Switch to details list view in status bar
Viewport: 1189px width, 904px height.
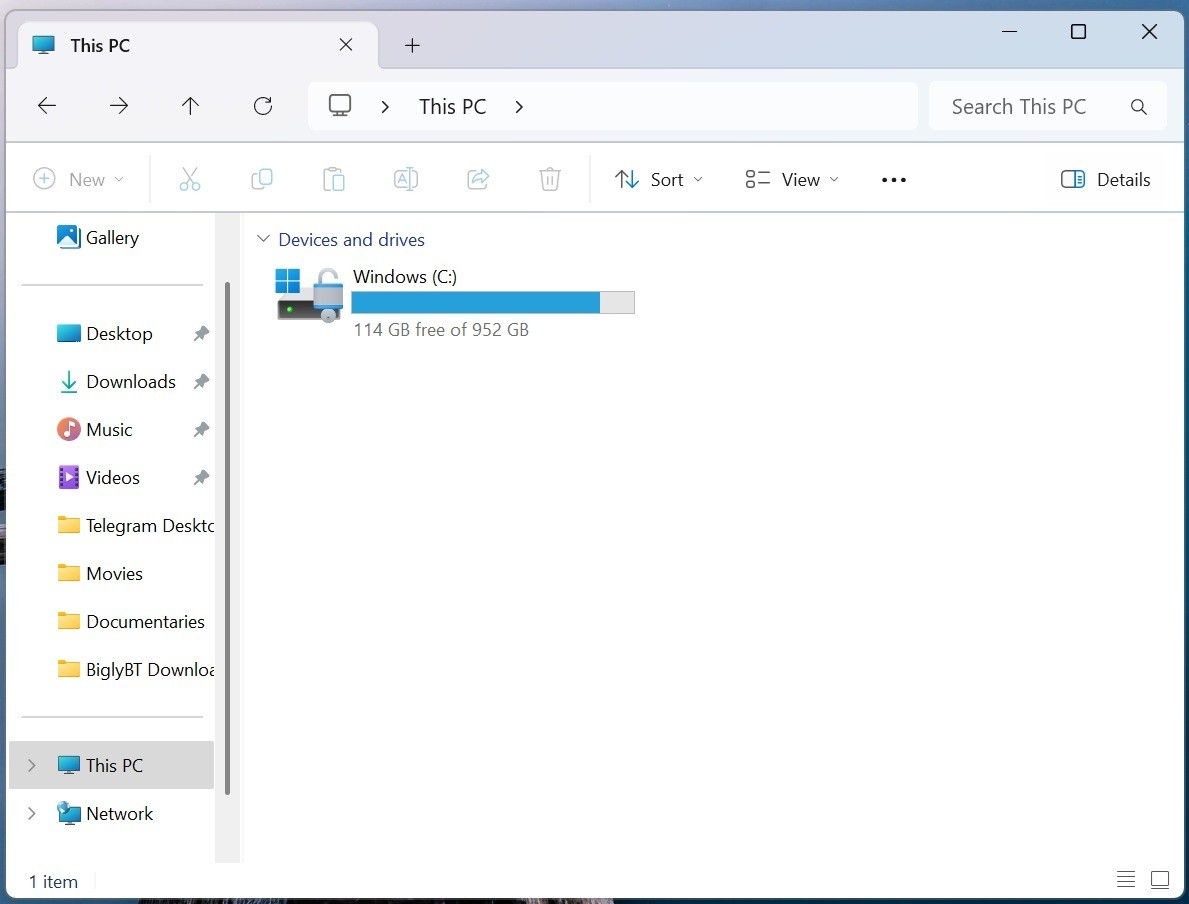click(1125, 880)
